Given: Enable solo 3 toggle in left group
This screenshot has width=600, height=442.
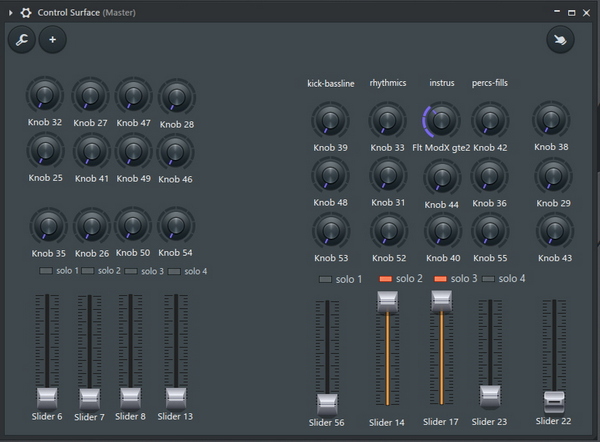Looking at the screenshot, I should 131,271.
